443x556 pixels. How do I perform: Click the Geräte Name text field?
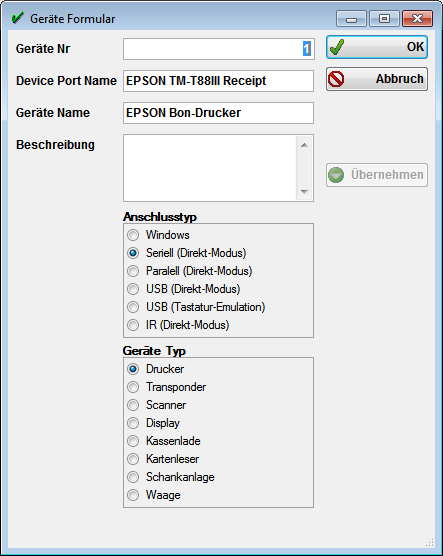pos(218,113)
